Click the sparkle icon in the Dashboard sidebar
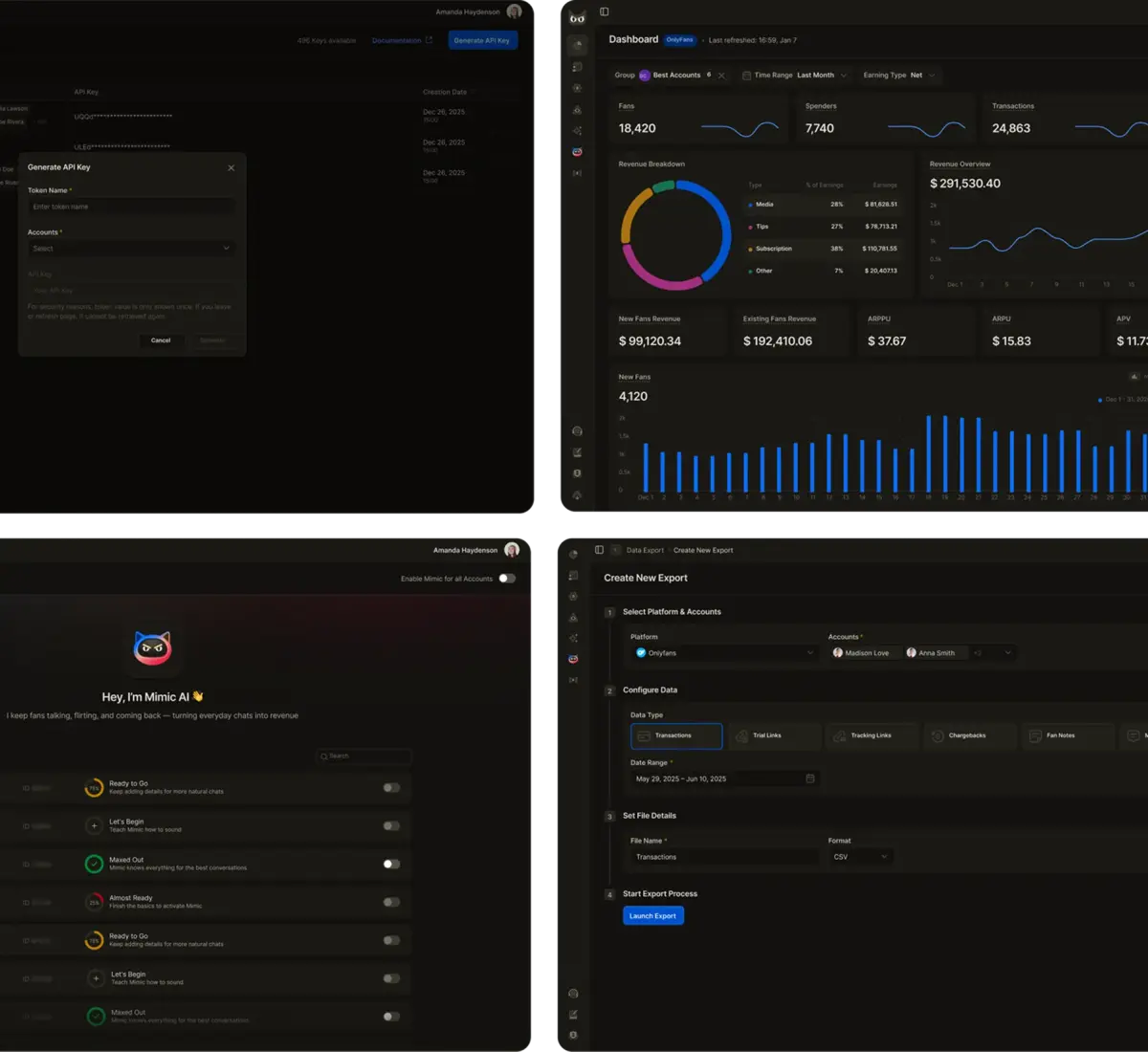The width and height of the screenshot is (1148, 1052). 577,130
